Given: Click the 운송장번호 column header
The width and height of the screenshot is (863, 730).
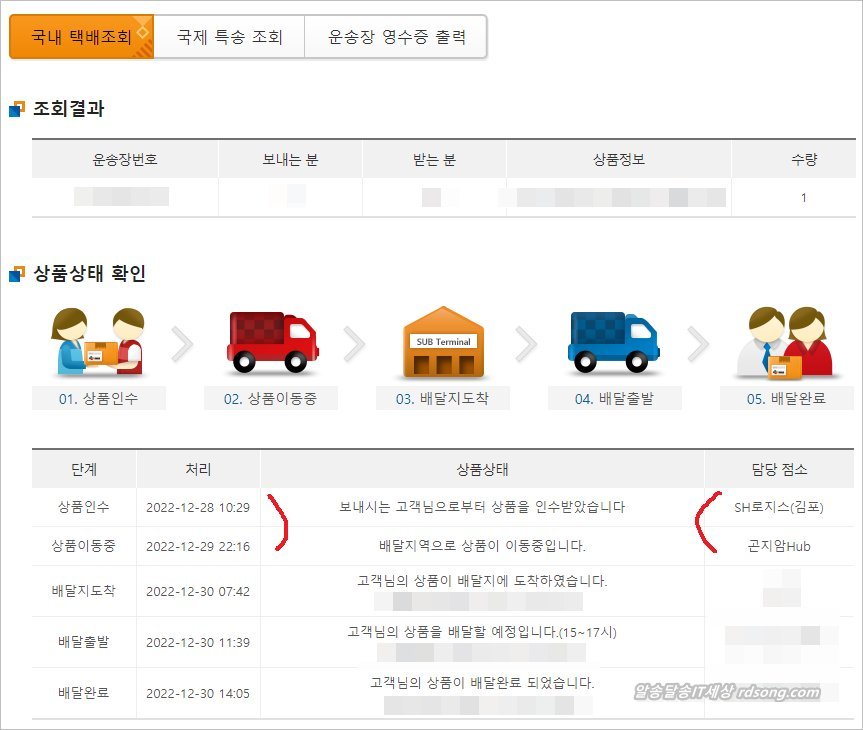Looking at the screenshot, I should [x=124, y=158].
